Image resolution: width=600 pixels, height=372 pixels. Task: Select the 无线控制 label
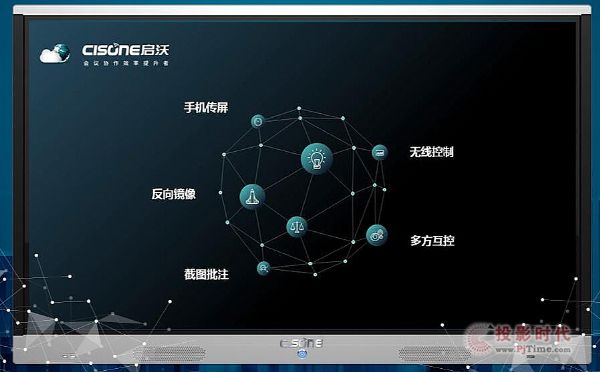coord(431,152)
